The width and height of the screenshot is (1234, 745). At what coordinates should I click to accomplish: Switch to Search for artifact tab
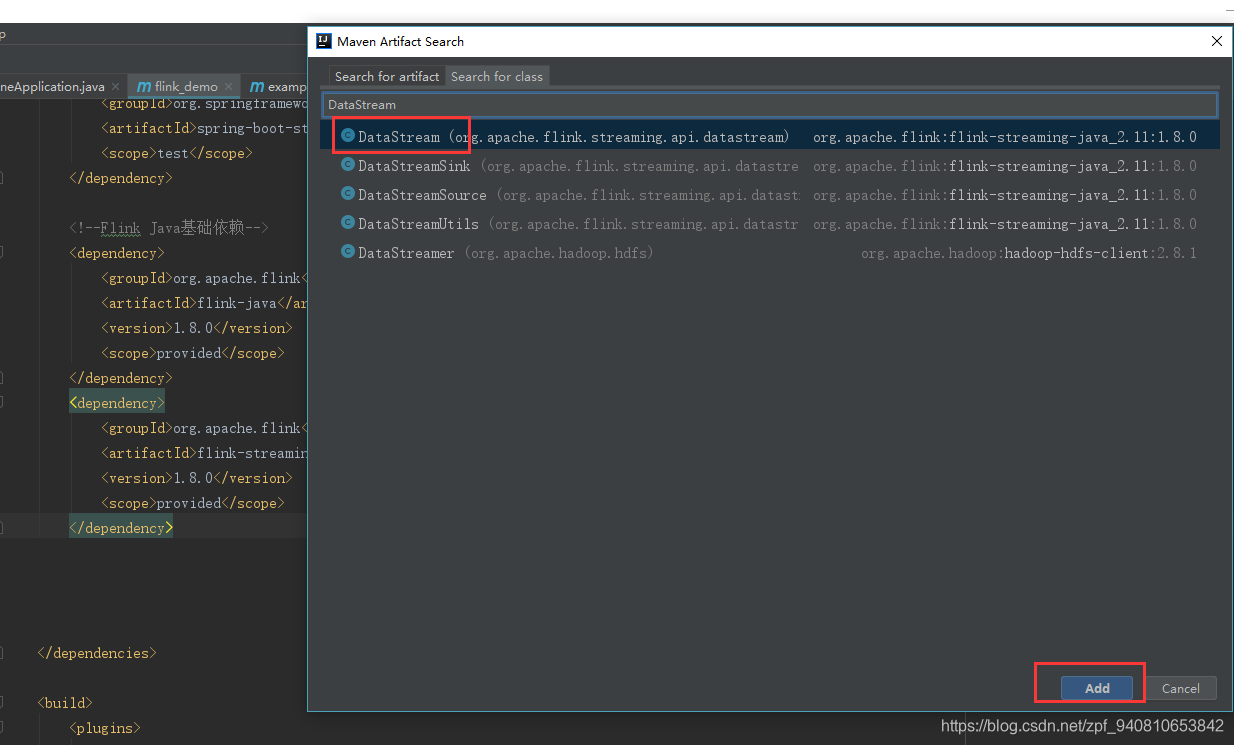point(387,76)
